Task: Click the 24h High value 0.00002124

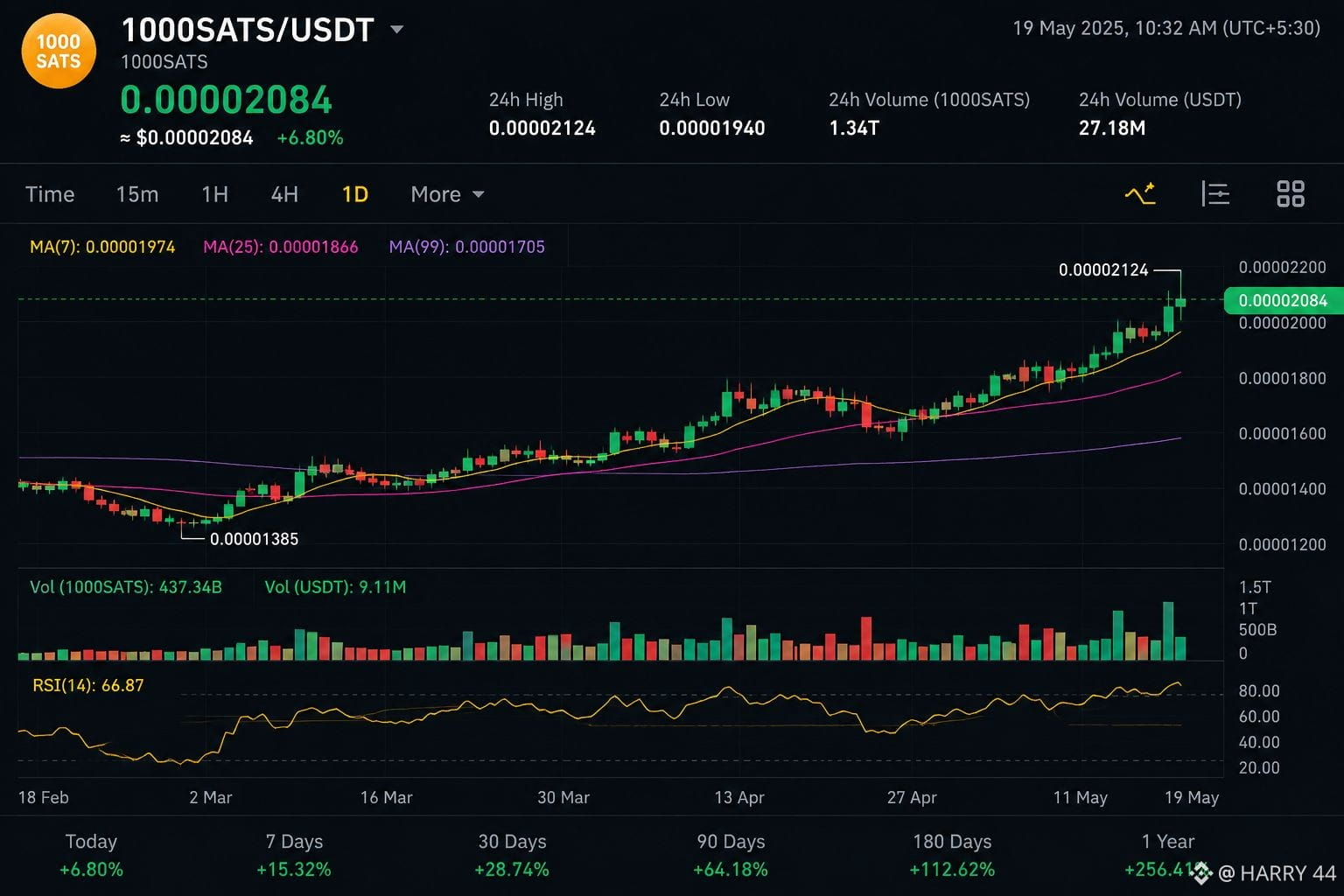Action: (542, 128)
